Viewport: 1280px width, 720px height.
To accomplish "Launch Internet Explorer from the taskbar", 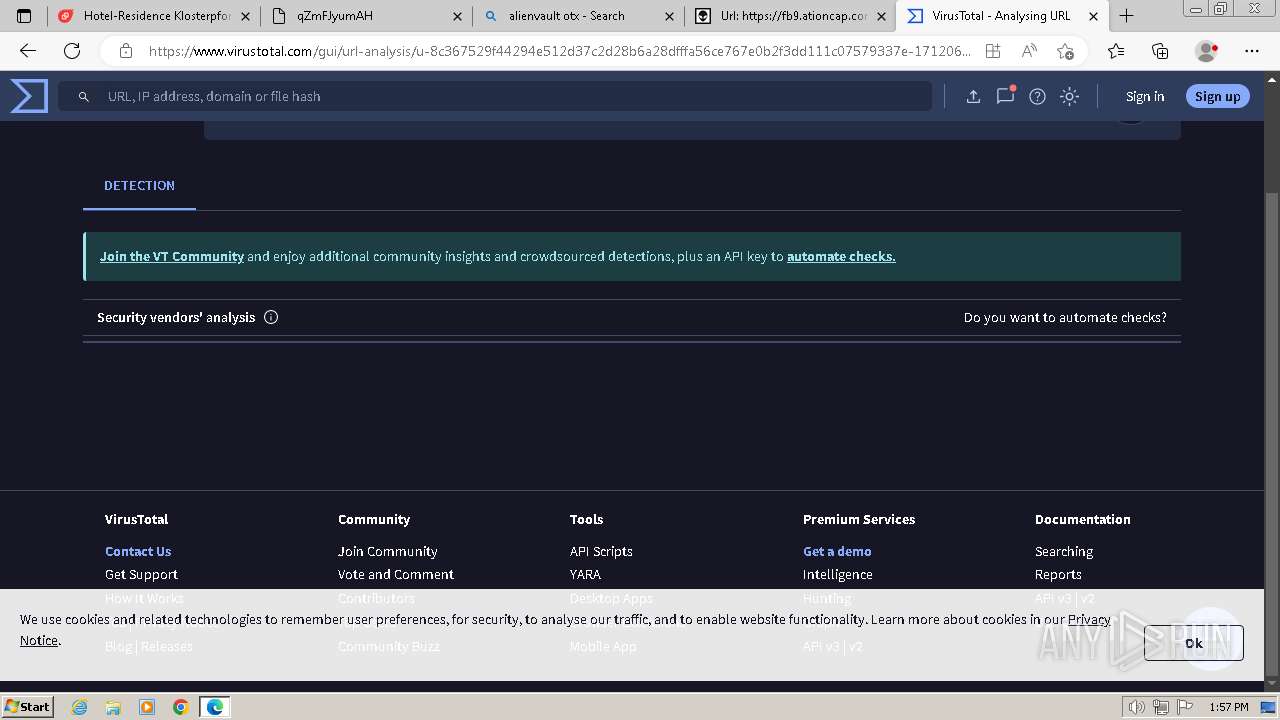I will 79,707.
